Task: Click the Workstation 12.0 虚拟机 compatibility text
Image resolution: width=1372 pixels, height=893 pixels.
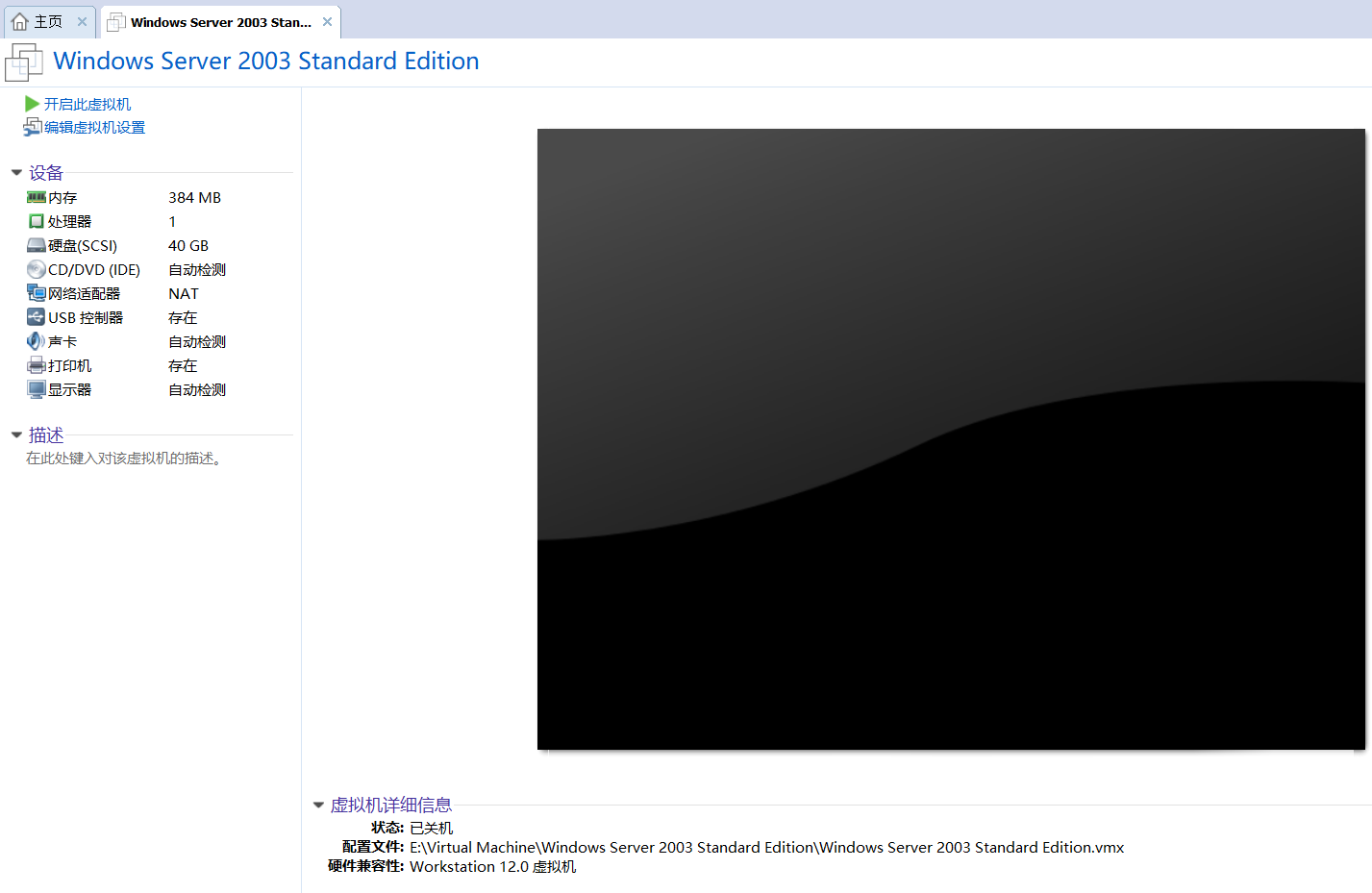Action: click(492, 866)
